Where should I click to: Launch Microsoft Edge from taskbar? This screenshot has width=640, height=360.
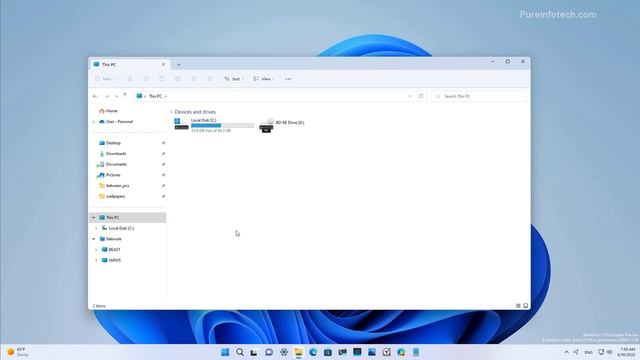tap(313, 352)
